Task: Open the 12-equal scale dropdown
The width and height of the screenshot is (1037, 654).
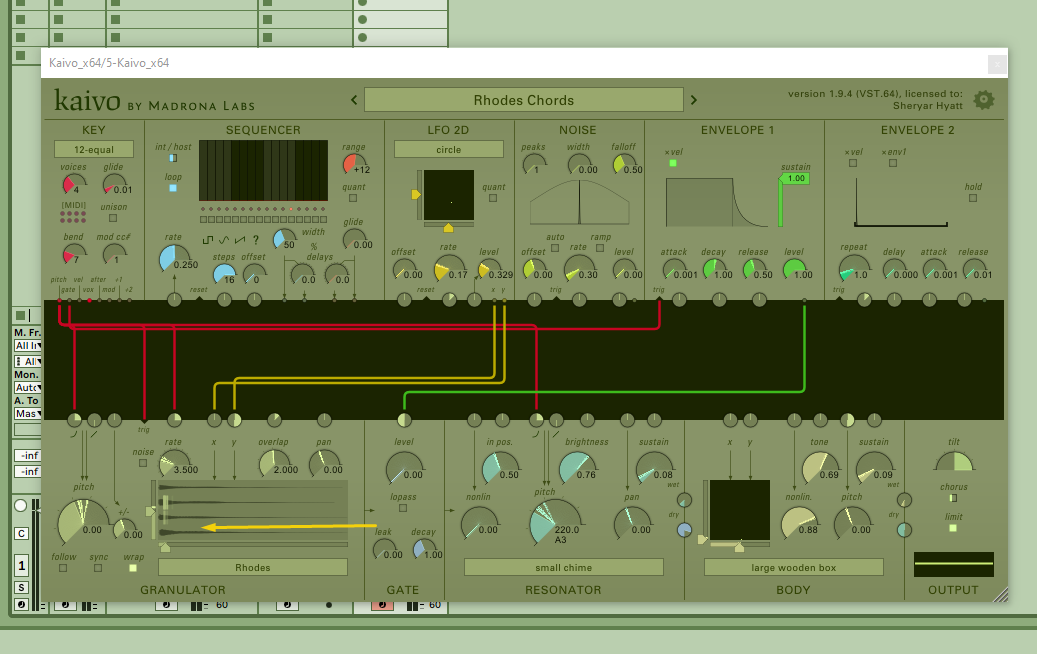Action: coord(94,149)
